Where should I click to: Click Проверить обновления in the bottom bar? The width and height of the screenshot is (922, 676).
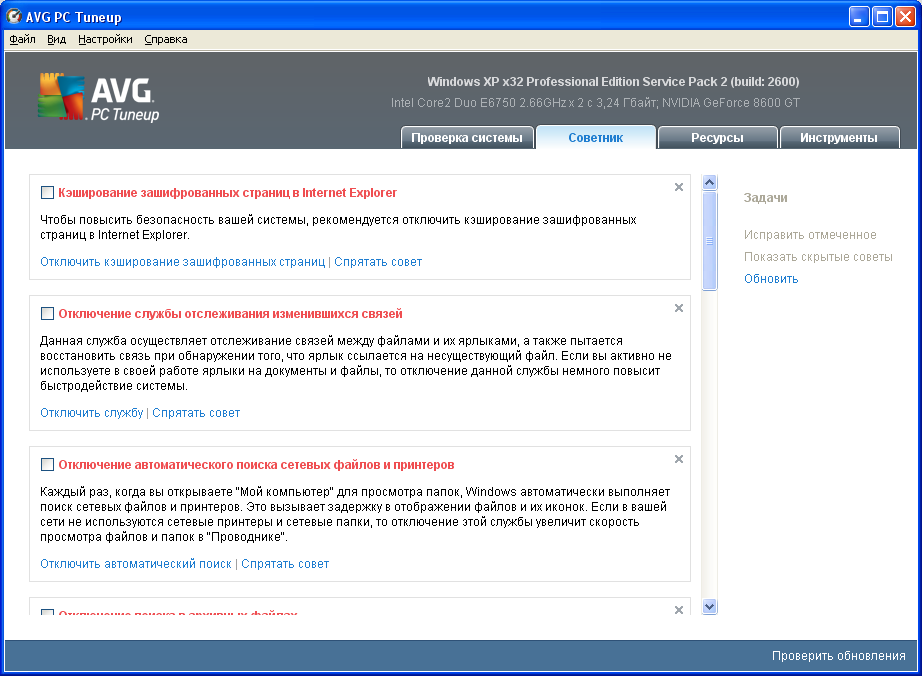839,656
